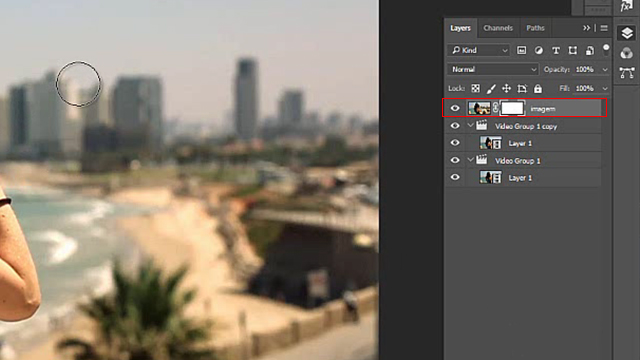640x360 pixels.
Task: Click the Video Group 1 copy filmstrip icon
Action: point(482,125)
